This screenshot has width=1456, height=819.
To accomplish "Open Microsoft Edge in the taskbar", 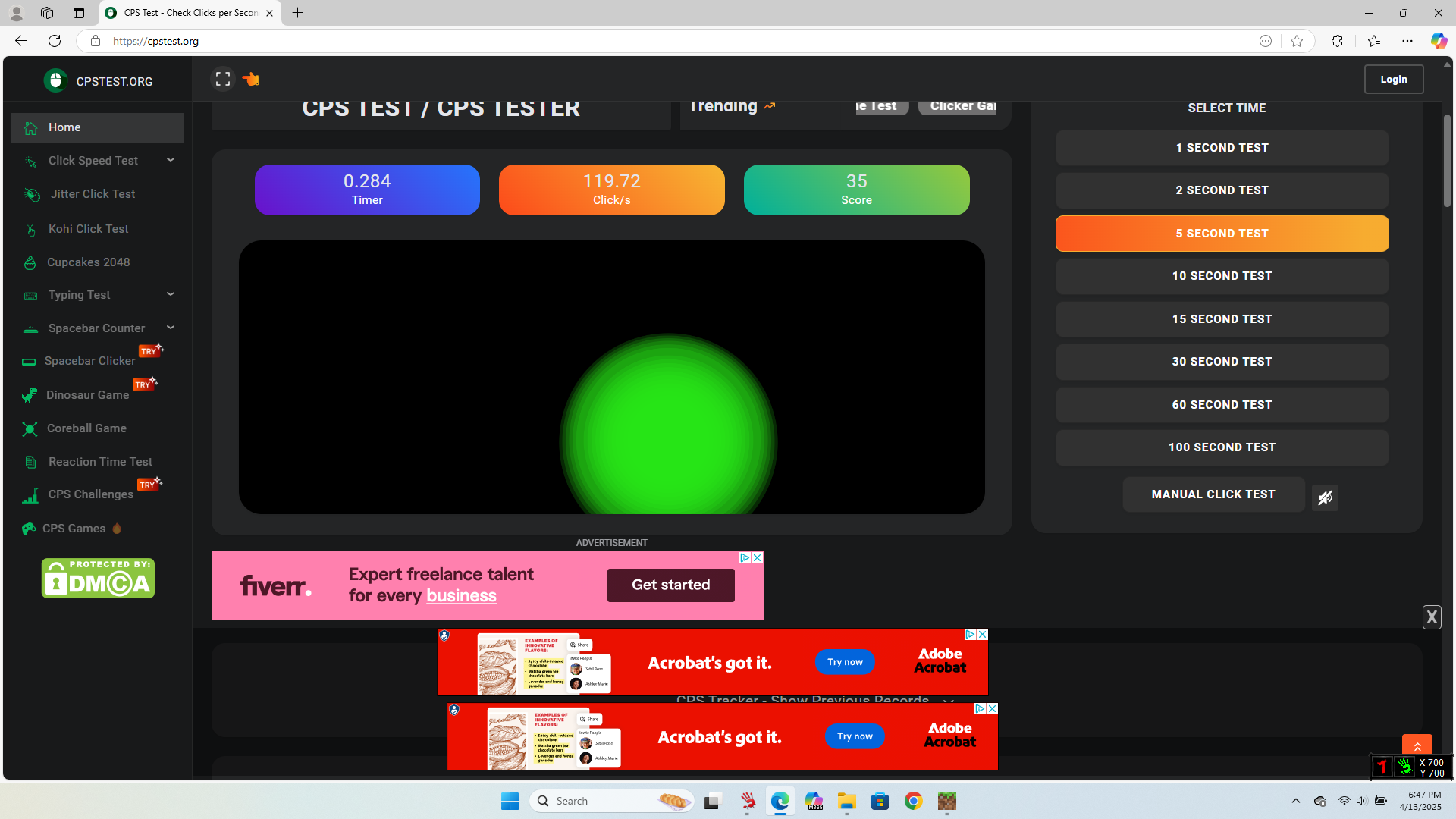I will [780, 801].
